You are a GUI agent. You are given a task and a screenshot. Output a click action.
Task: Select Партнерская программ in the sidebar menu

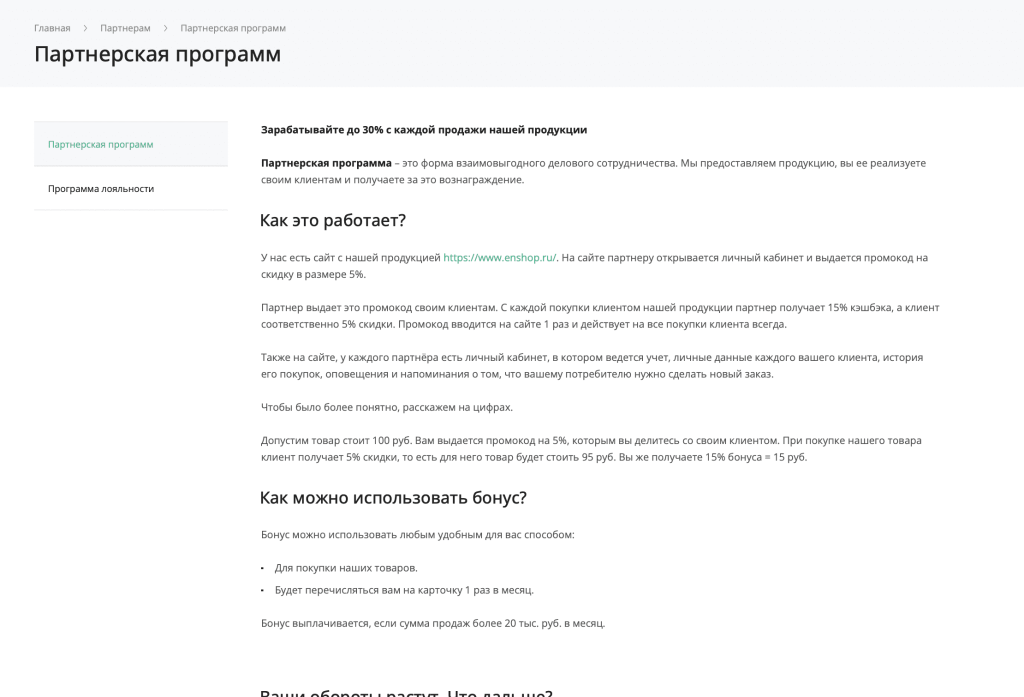pos(101,144)
